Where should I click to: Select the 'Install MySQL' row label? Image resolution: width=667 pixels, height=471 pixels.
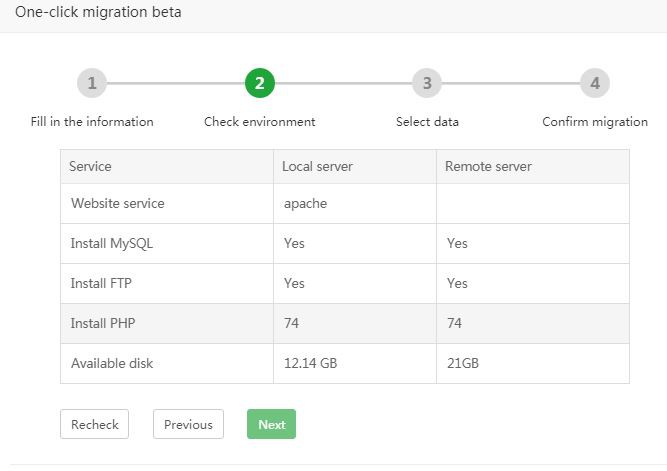(x=111, y=243)
